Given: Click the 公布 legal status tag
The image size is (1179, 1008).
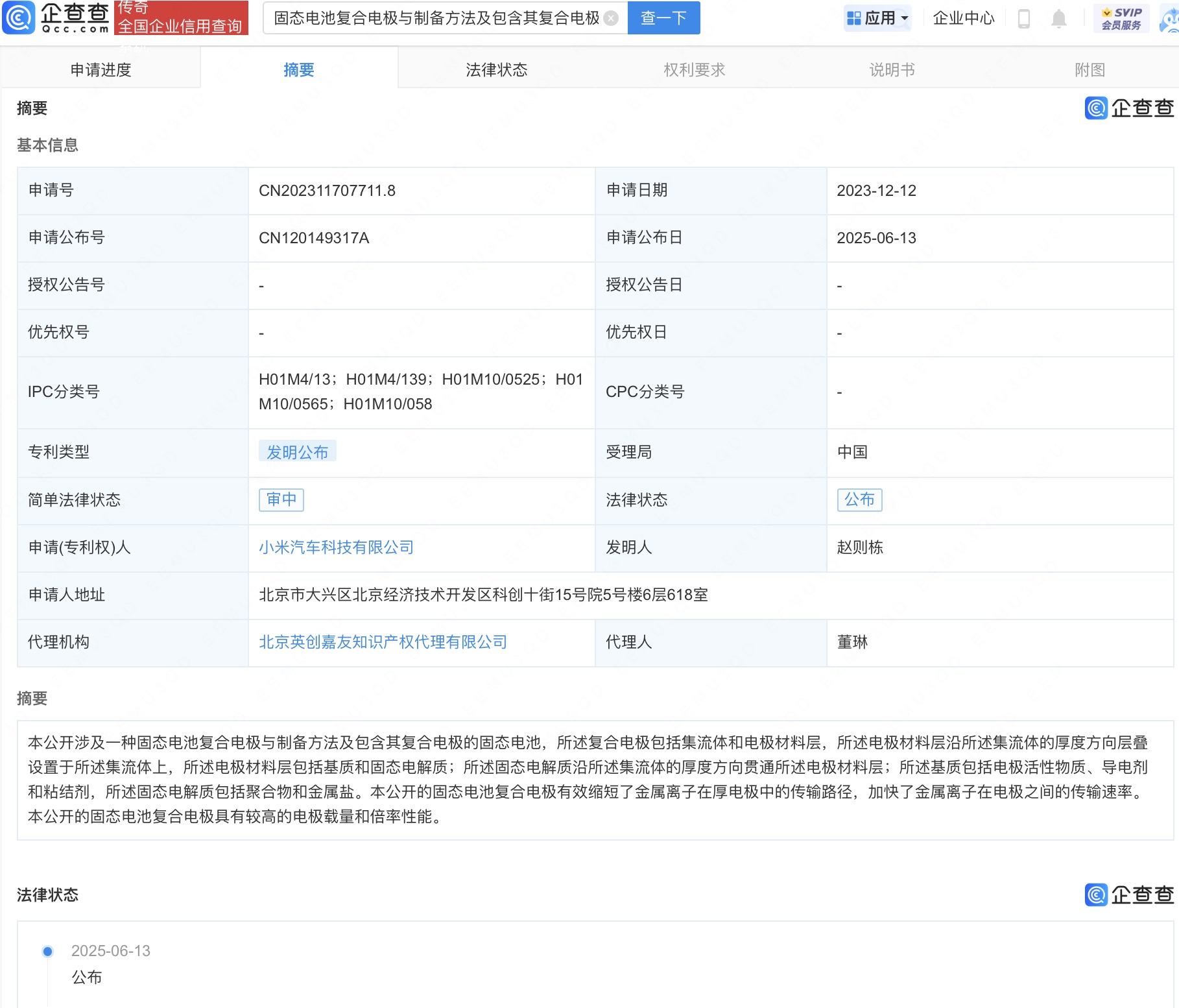Looking at the screenshot, I should [859, 499].
